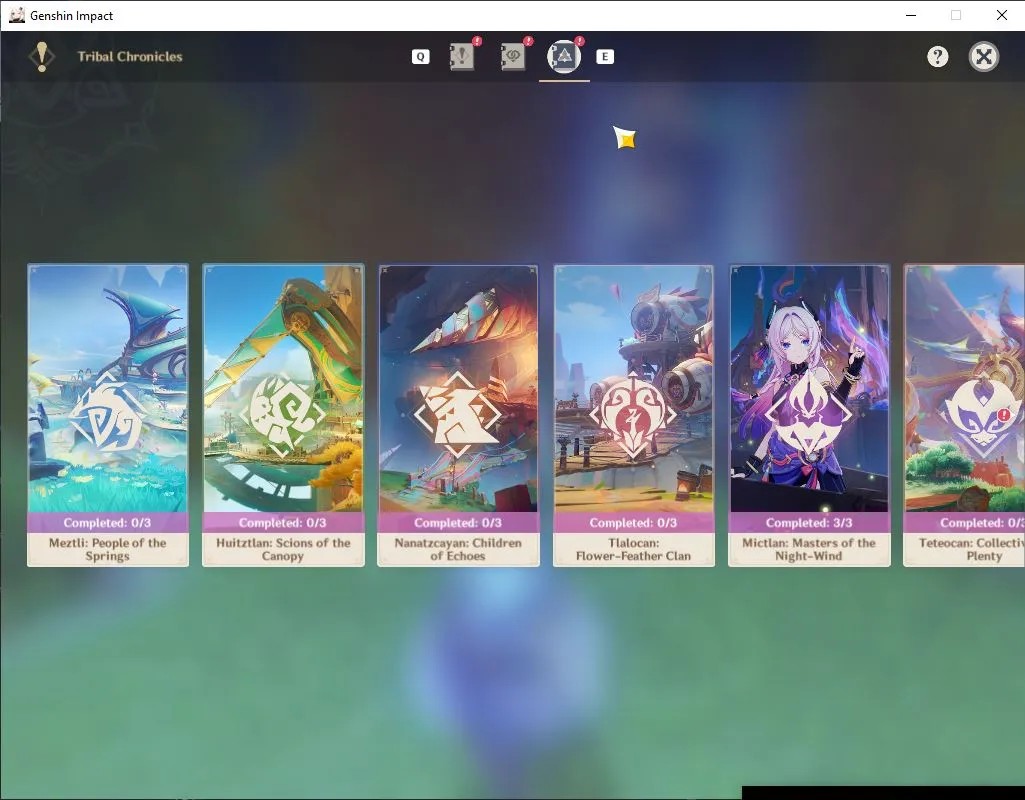The image size is (1025, 800).
Task: Open Nanatzcayan: Children of Echoes card
Action: tap(458, 415)
